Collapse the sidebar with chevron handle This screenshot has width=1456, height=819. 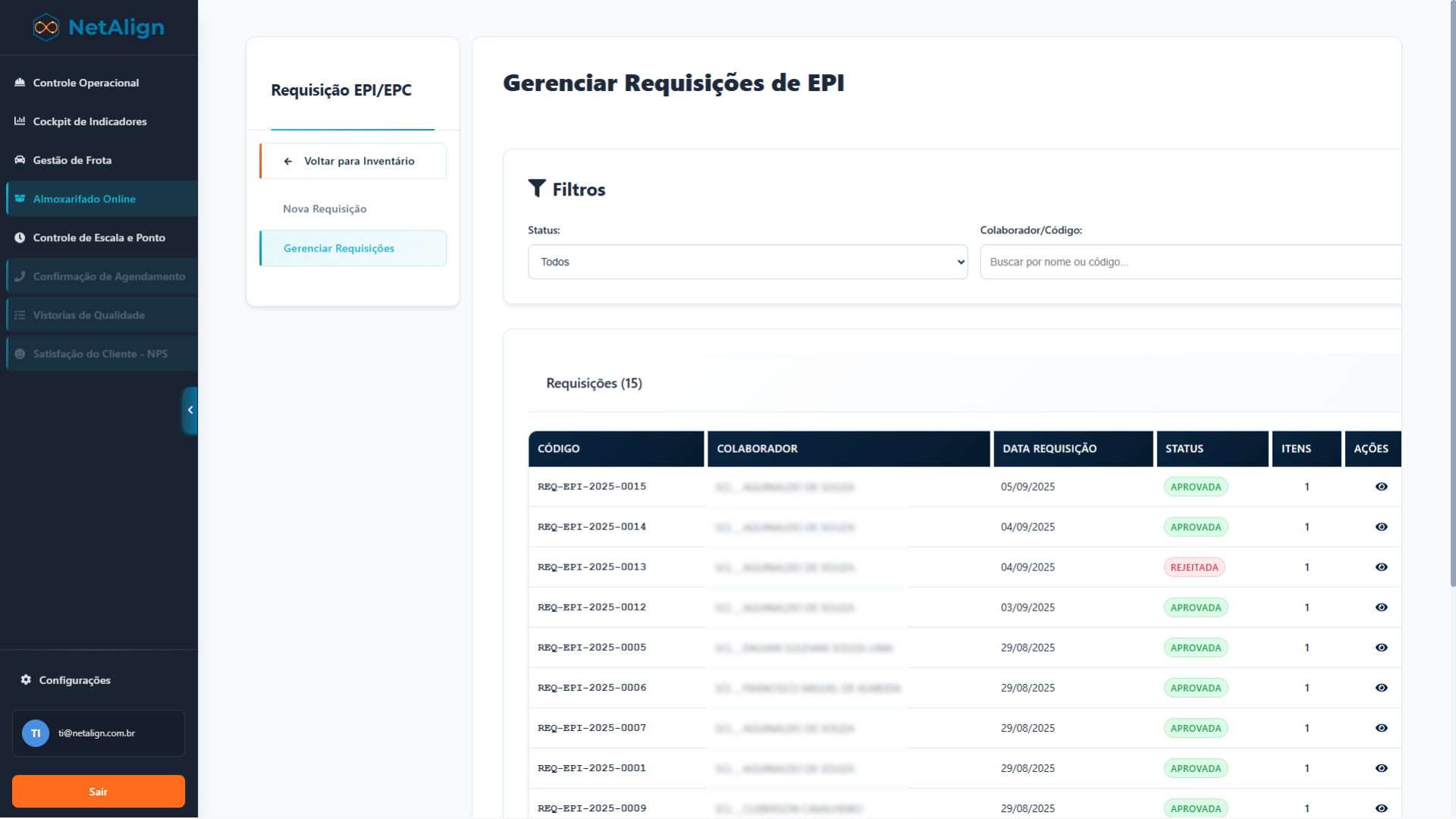pyautogui.click(x=190, y=410)
